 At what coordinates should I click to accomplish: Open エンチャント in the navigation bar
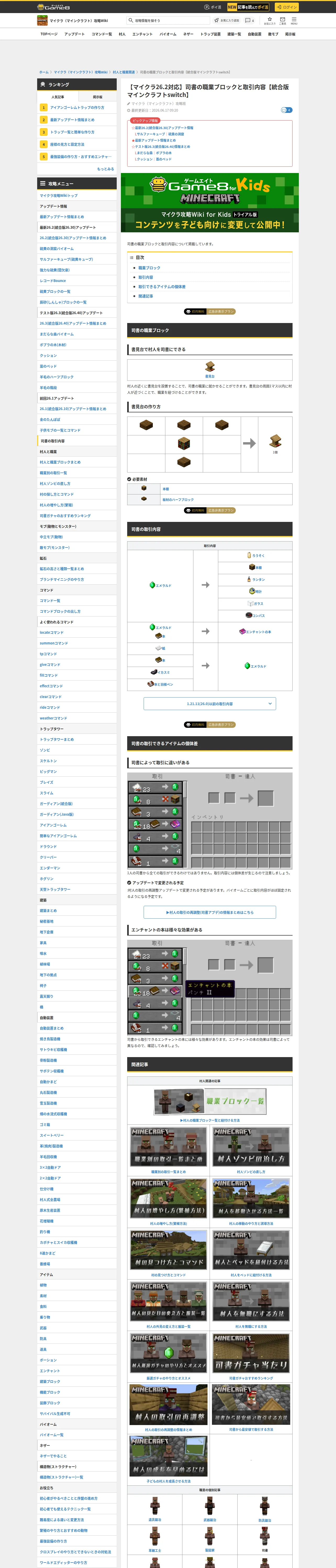[x=143, y=34]
